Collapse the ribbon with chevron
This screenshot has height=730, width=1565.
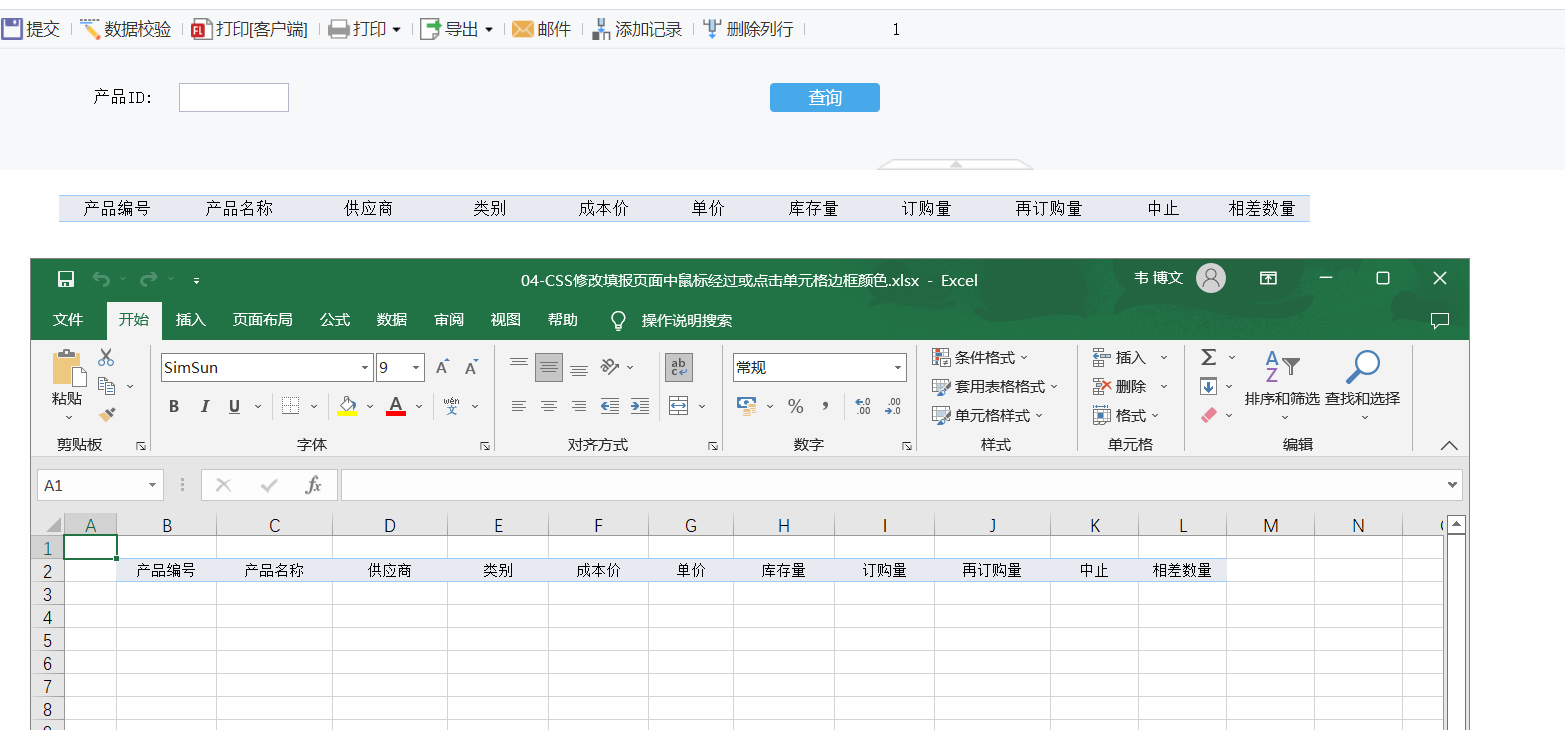tap(1449, 446)
